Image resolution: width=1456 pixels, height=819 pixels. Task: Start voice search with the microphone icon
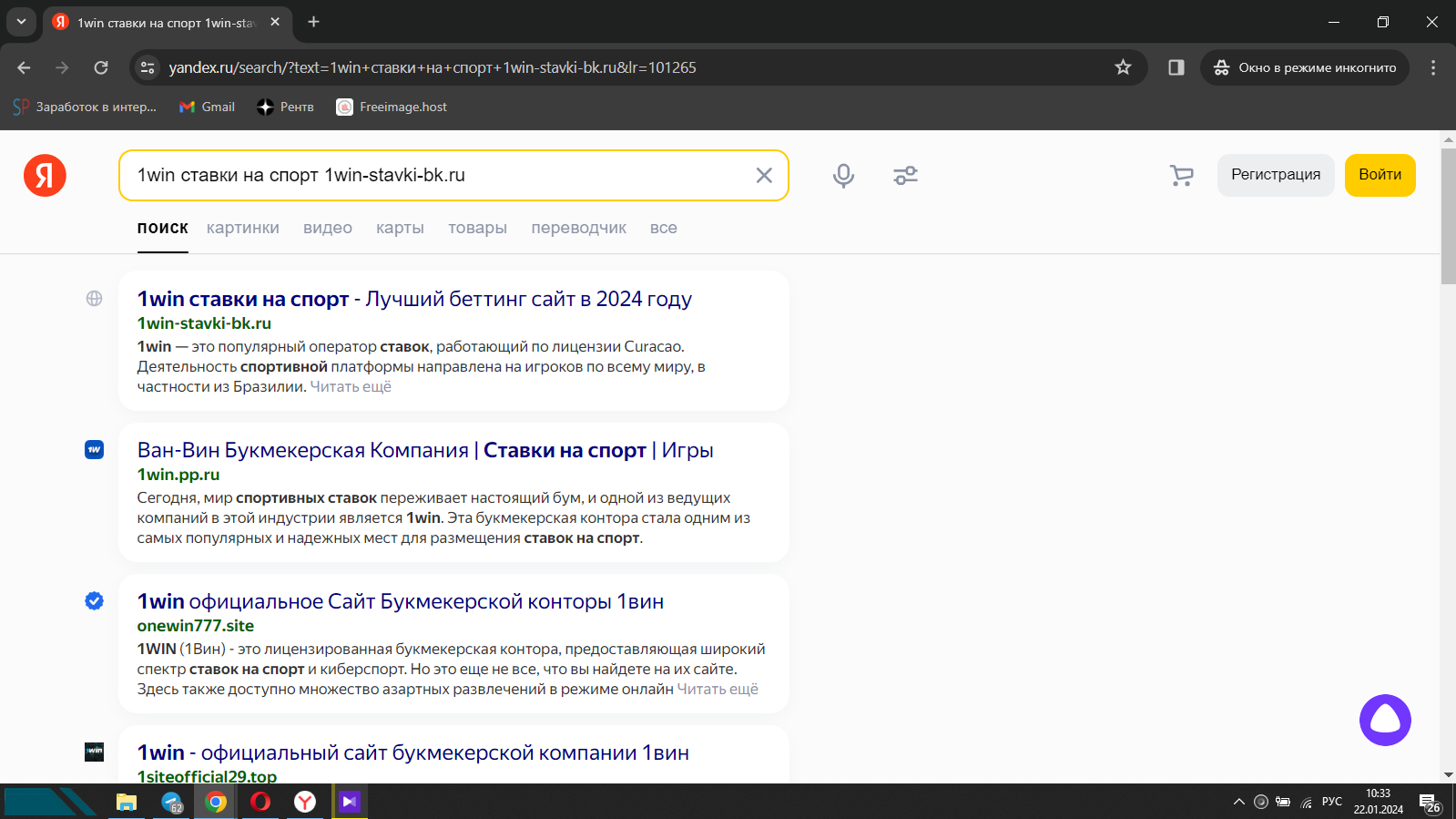(843, 175)
